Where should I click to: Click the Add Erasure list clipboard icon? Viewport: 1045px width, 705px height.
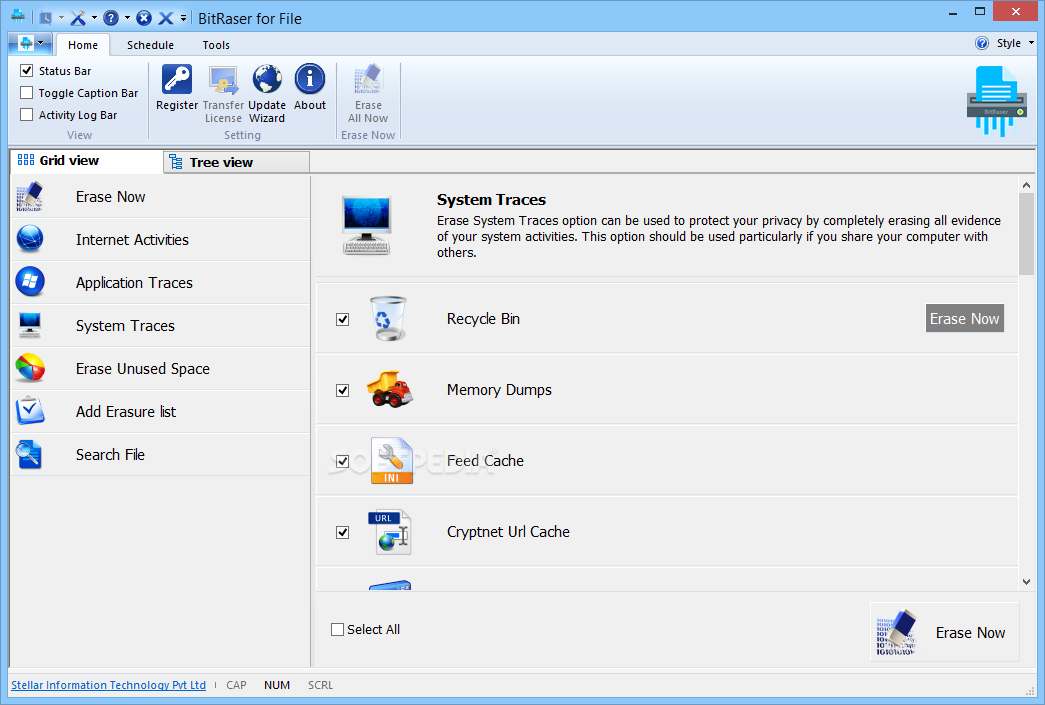pos(30,410)
